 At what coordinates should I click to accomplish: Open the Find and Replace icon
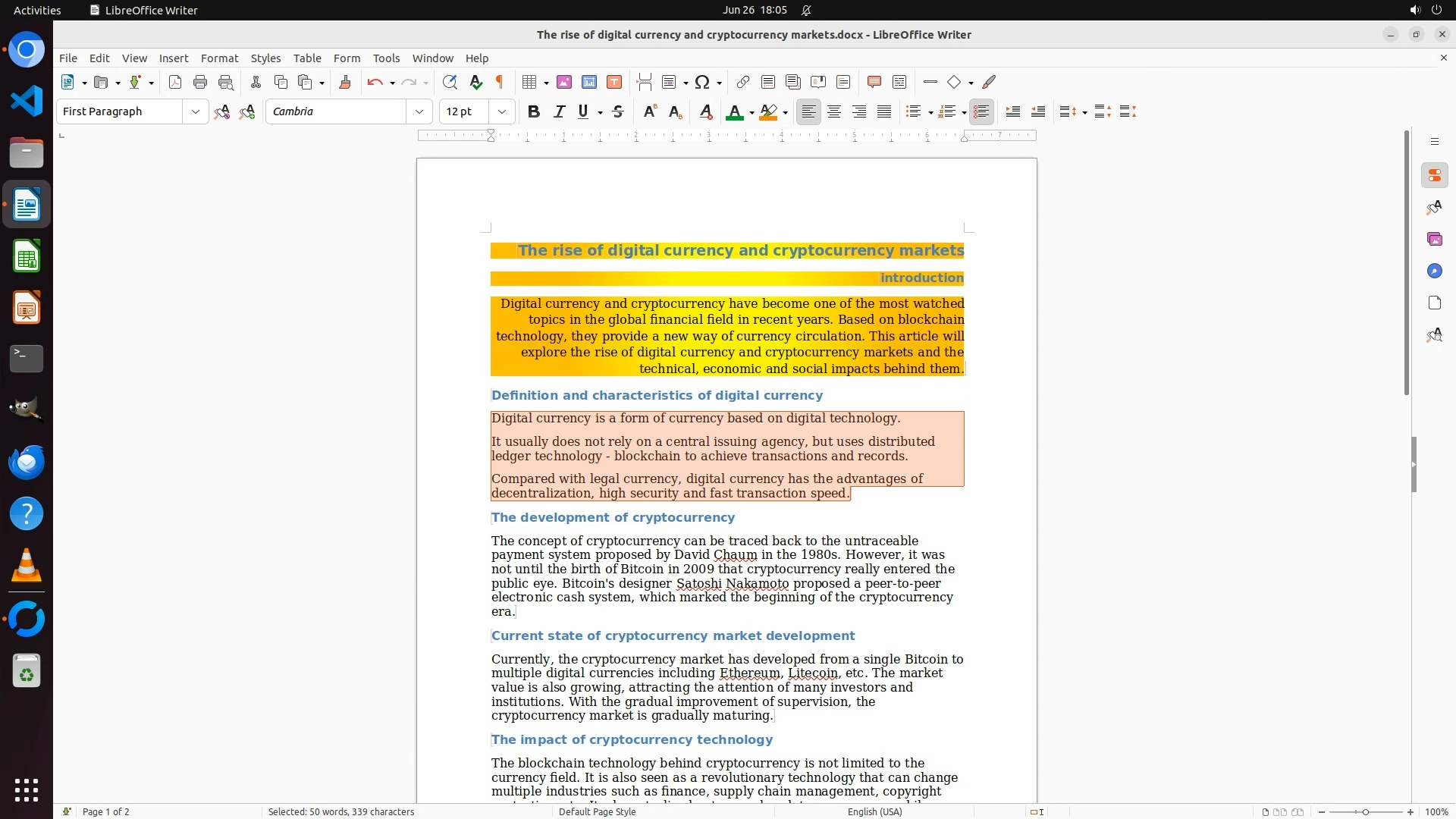[450, 82]
